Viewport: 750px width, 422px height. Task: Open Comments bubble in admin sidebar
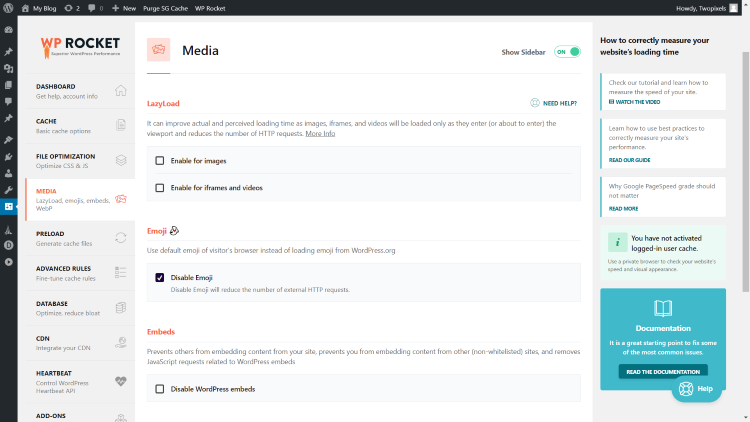8,101
